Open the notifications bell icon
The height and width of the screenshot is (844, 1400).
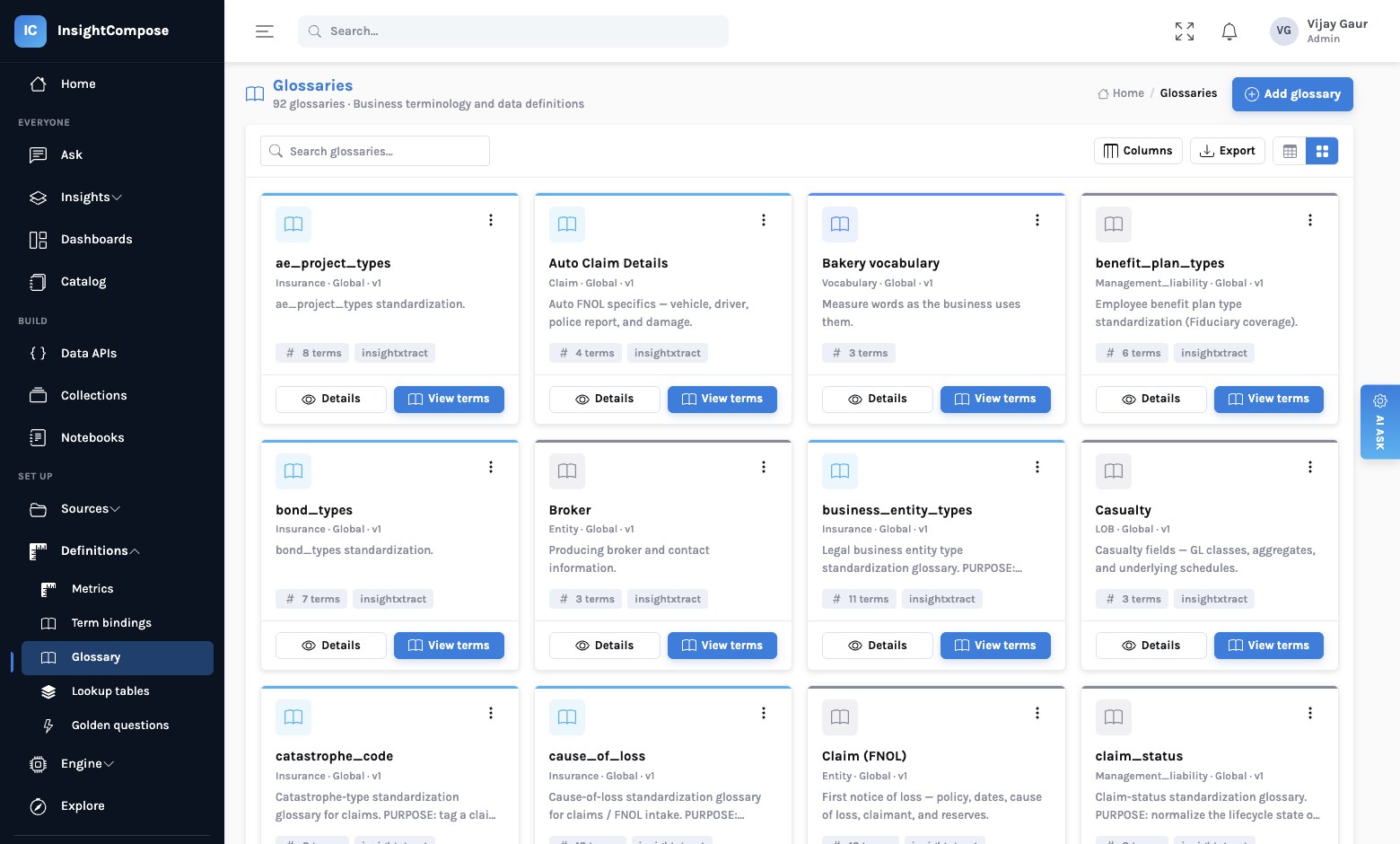pyautogui.click(x=1229, y=31)
